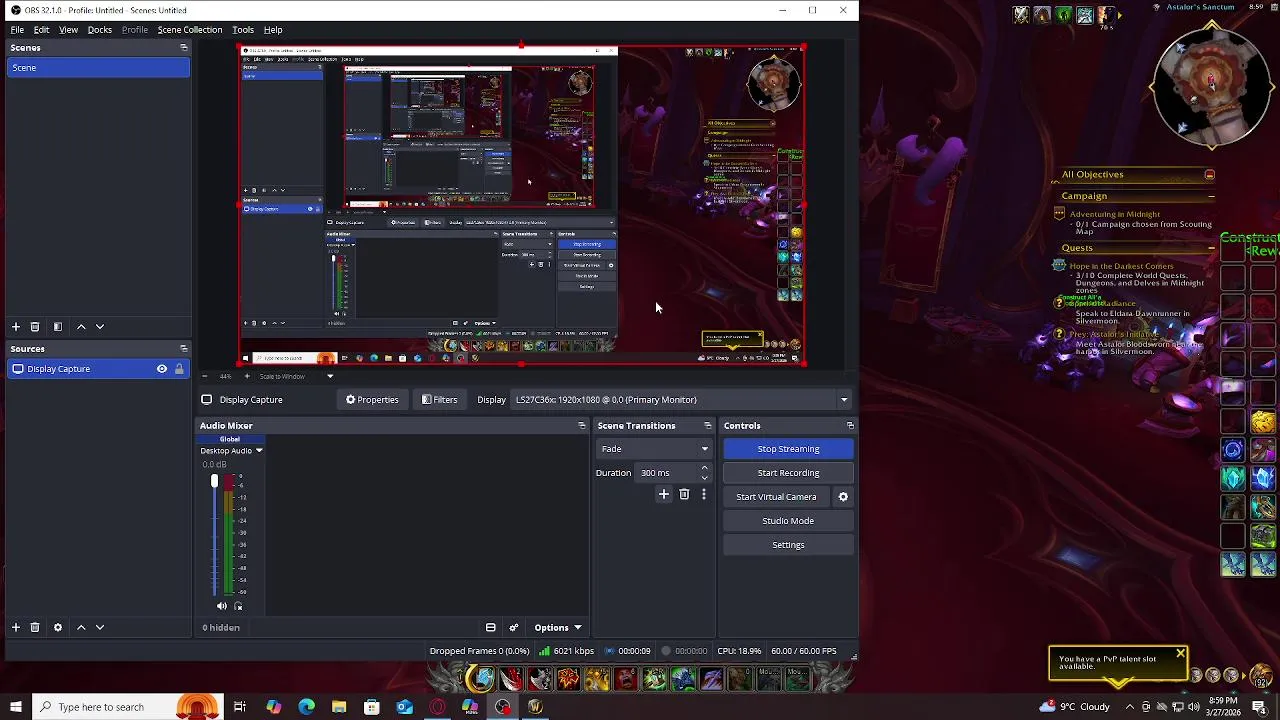The width and height of the screenshot is (1280, 720).
Task: Pop out the Scene Transitions dock
Action: click(x=708, y=426)
